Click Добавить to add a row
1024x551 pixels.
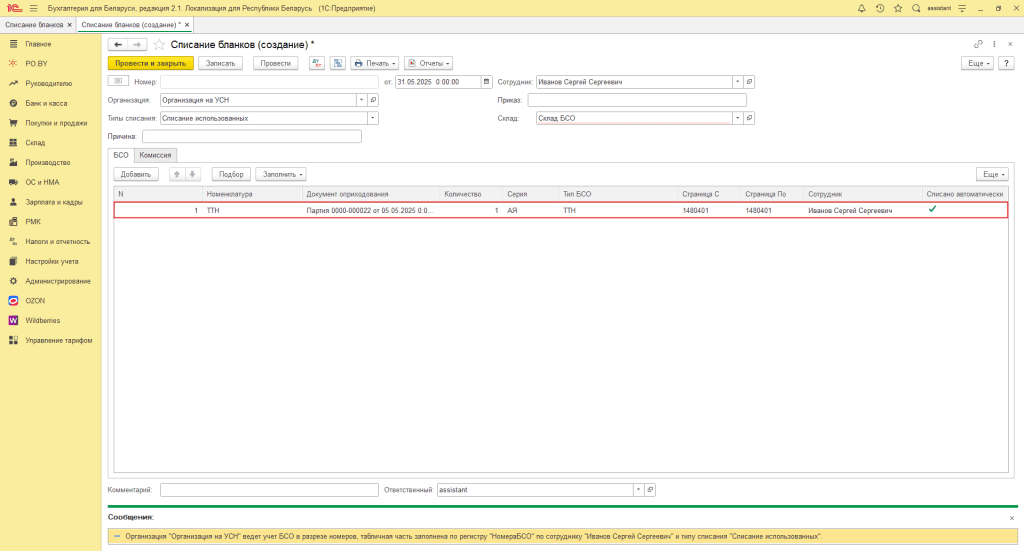point(136,174)
